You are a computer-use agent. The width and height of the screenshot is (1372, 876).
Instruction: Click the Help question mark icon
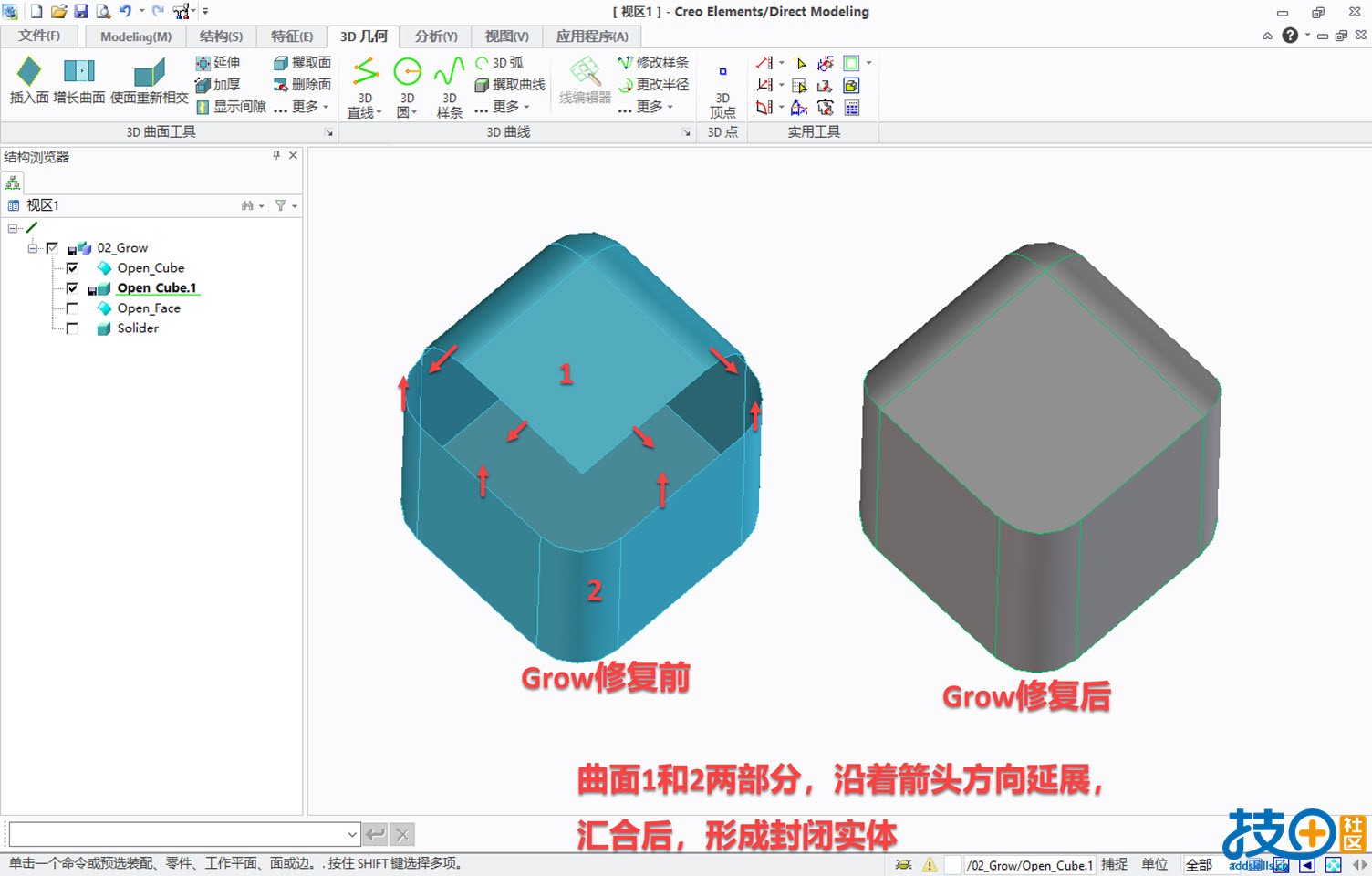click(1290, 36)
